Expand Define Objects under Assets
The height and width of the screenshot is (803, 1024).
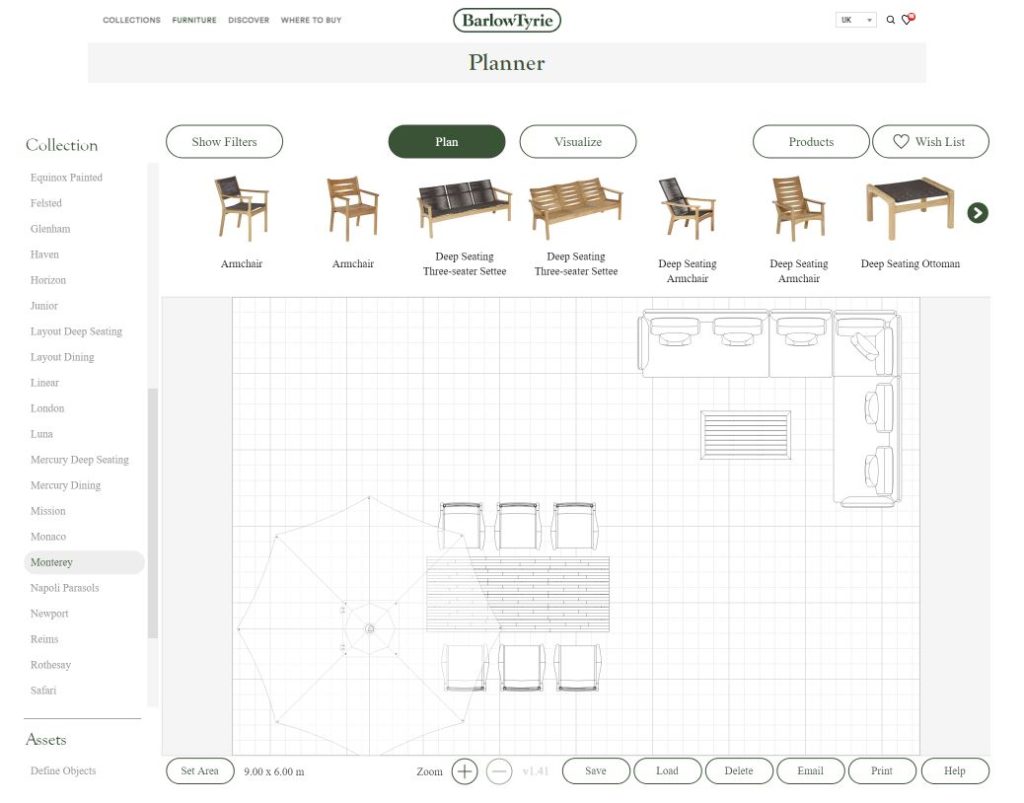[63, 770]
